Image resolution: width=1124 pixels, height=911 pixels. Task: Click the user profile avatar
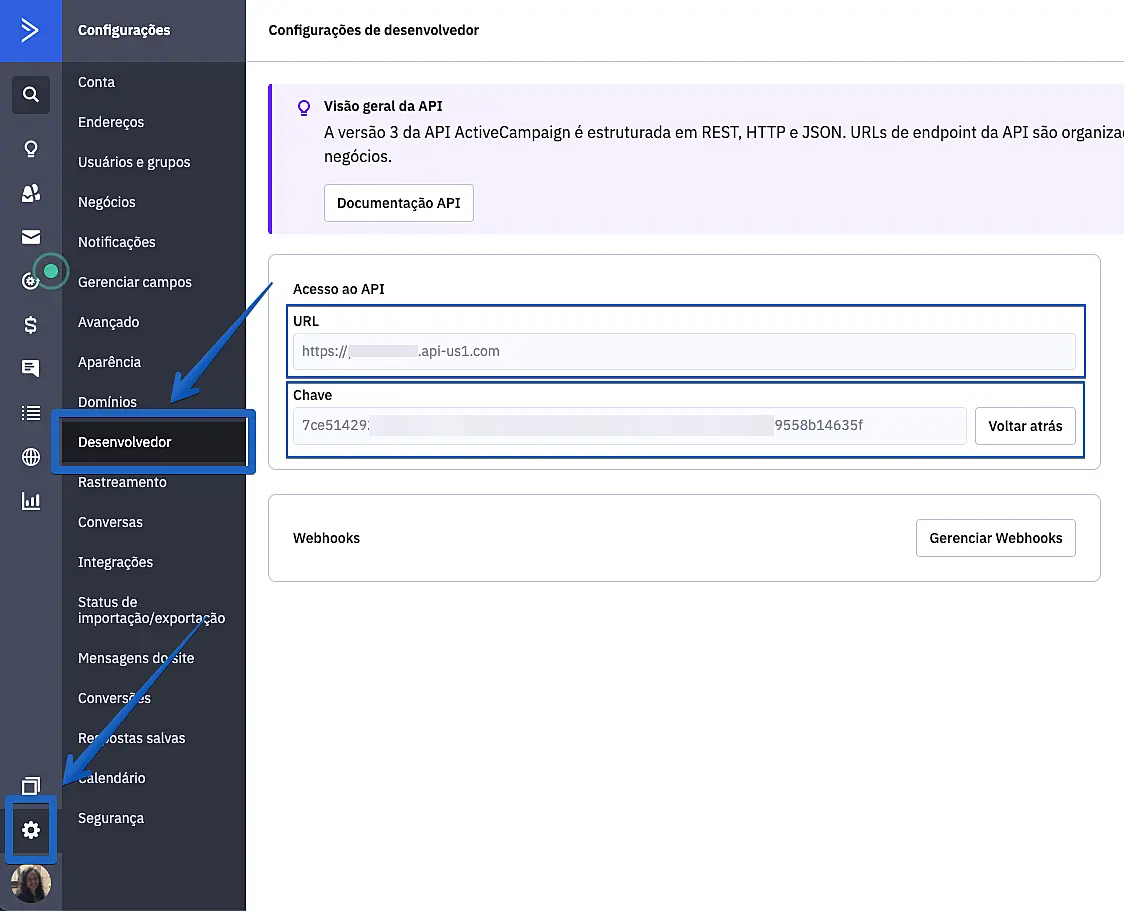31,884
